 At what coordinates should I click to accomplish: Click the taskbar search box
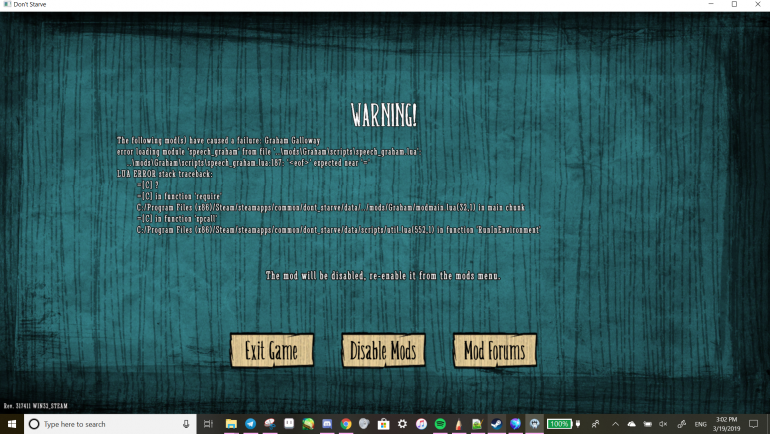coord(110,424)
